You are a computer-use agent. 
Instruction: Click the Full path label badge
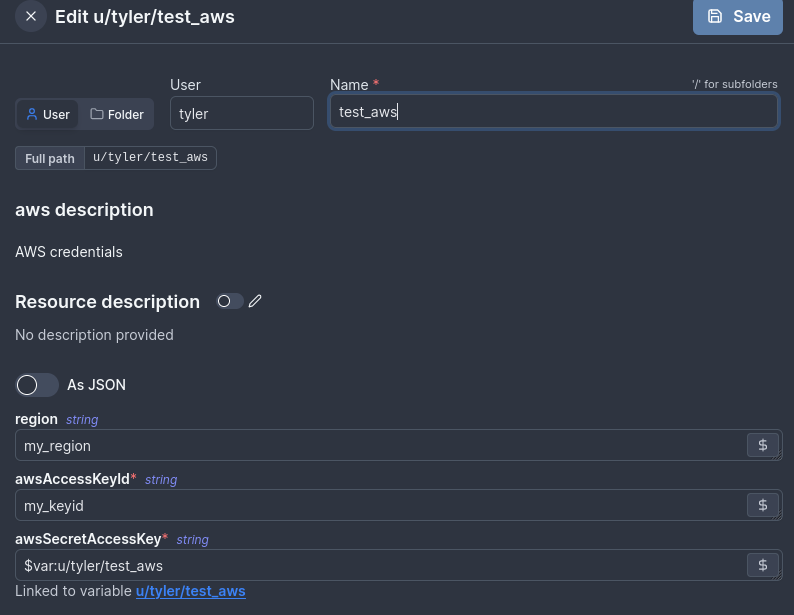tap(50, 158)
